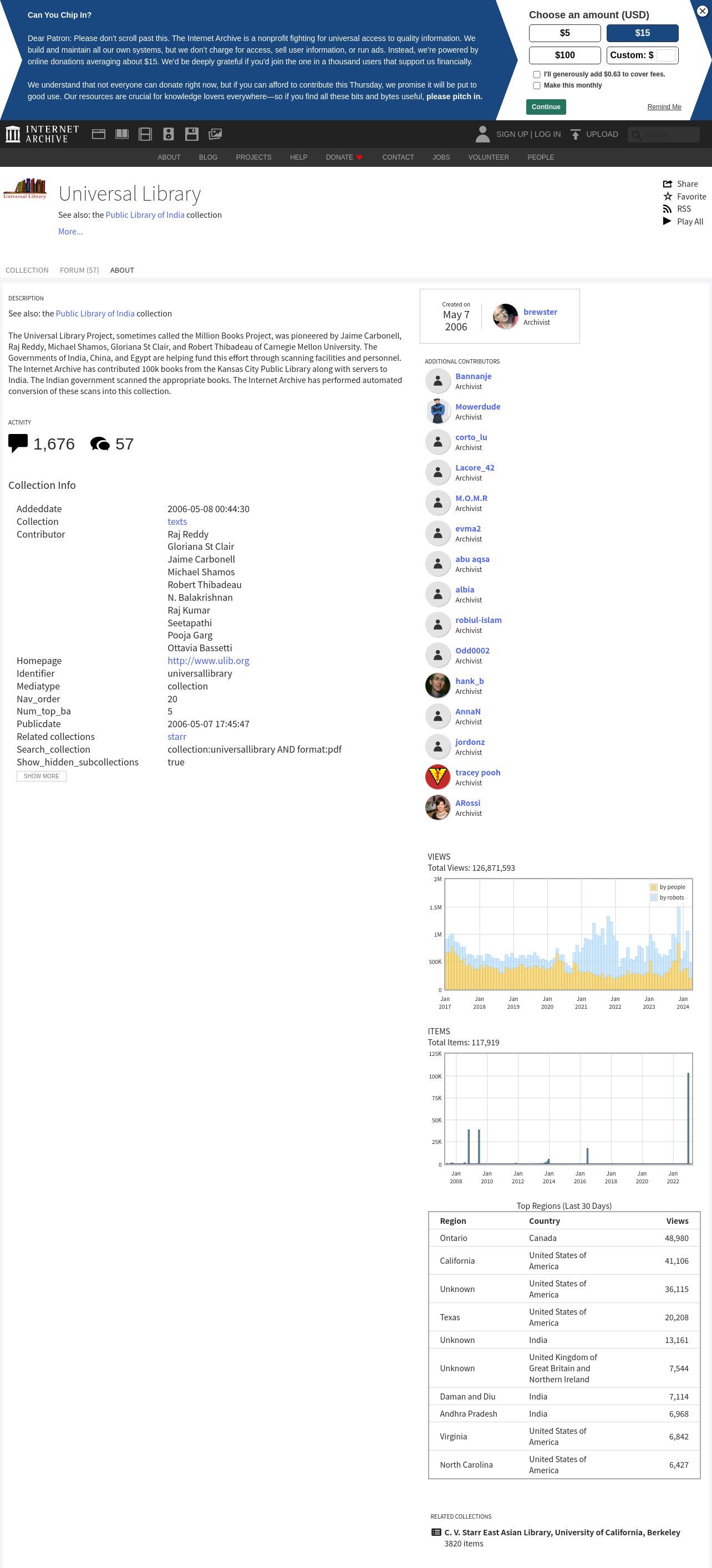This screenshot has height=1568, width=712.
Task: Check Make this monthly checkbox
Action: [537, 85]
